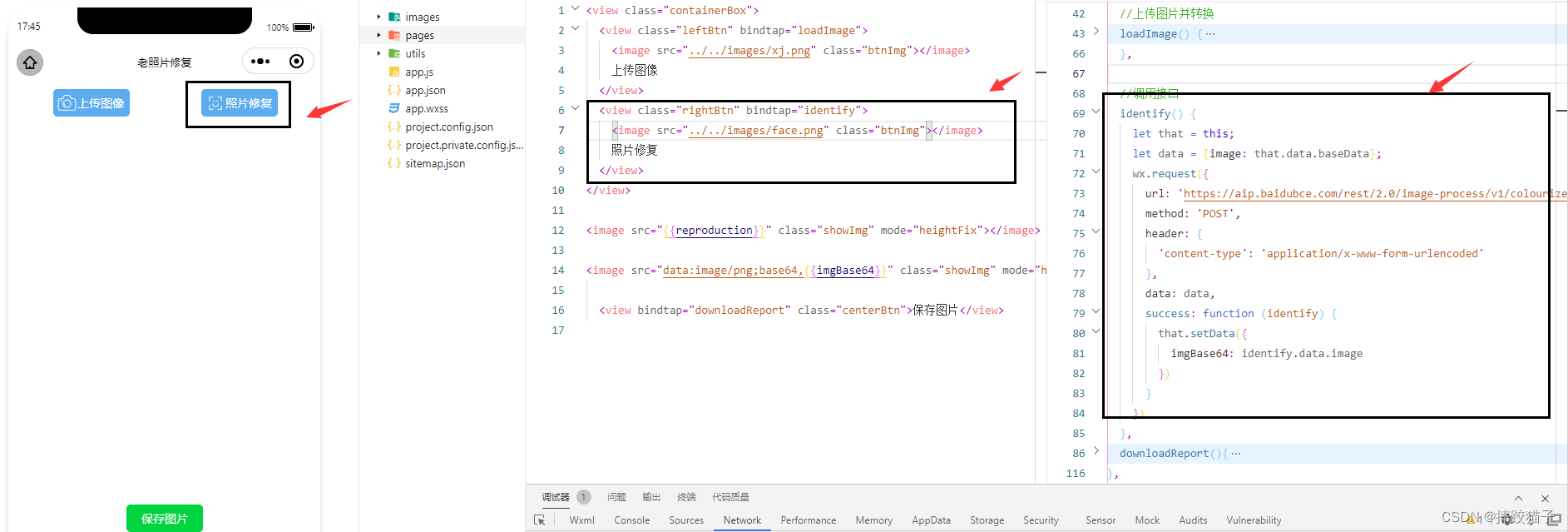Click the Baidu API URL link in the code
The height and width of the screenshot is (532, 1568).
[1373, 194]
